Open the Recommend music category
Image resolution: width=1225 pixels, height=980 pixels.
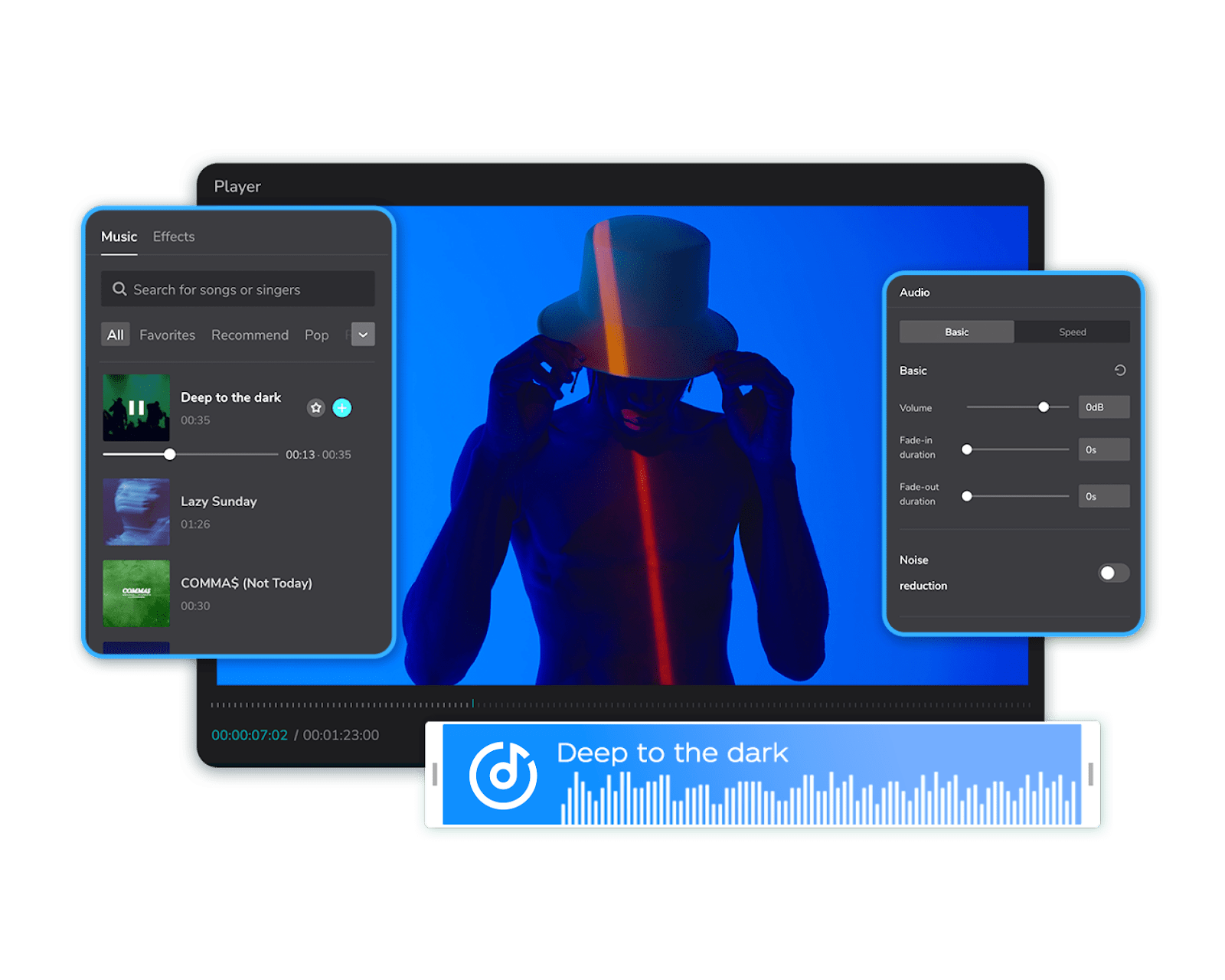(x=250, y=335)
